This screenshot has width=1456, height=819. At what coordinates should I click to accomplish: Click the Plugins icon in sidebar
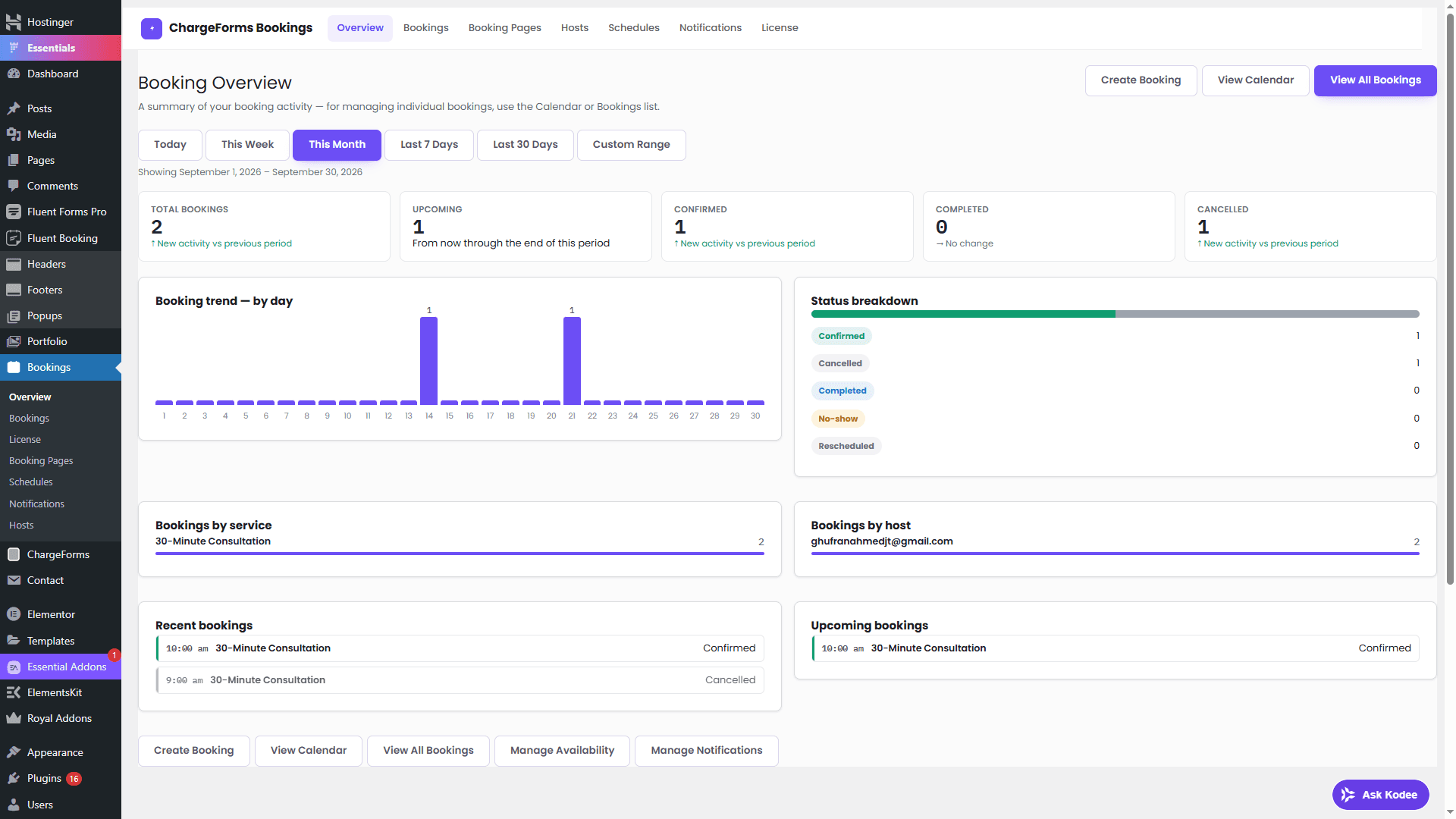14,778
